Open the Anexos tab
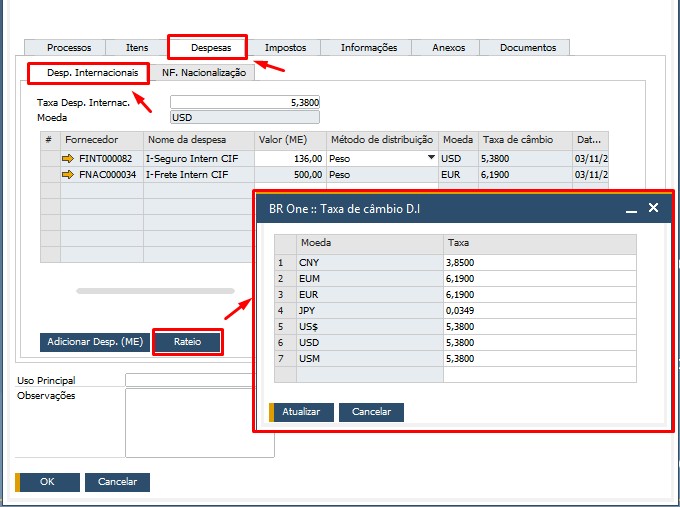The image size is (680, 507). (x=448, y=47)
